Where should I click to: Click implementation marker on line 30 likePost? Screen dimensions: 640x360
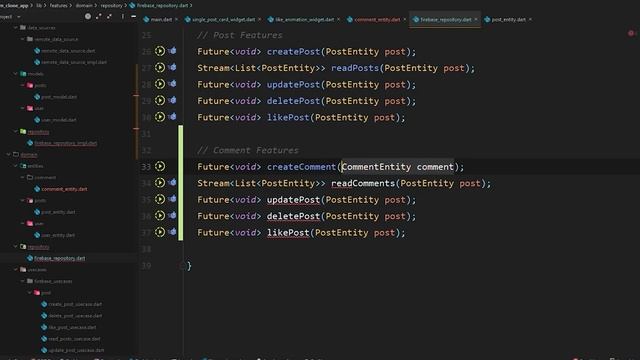coord(173,116)
